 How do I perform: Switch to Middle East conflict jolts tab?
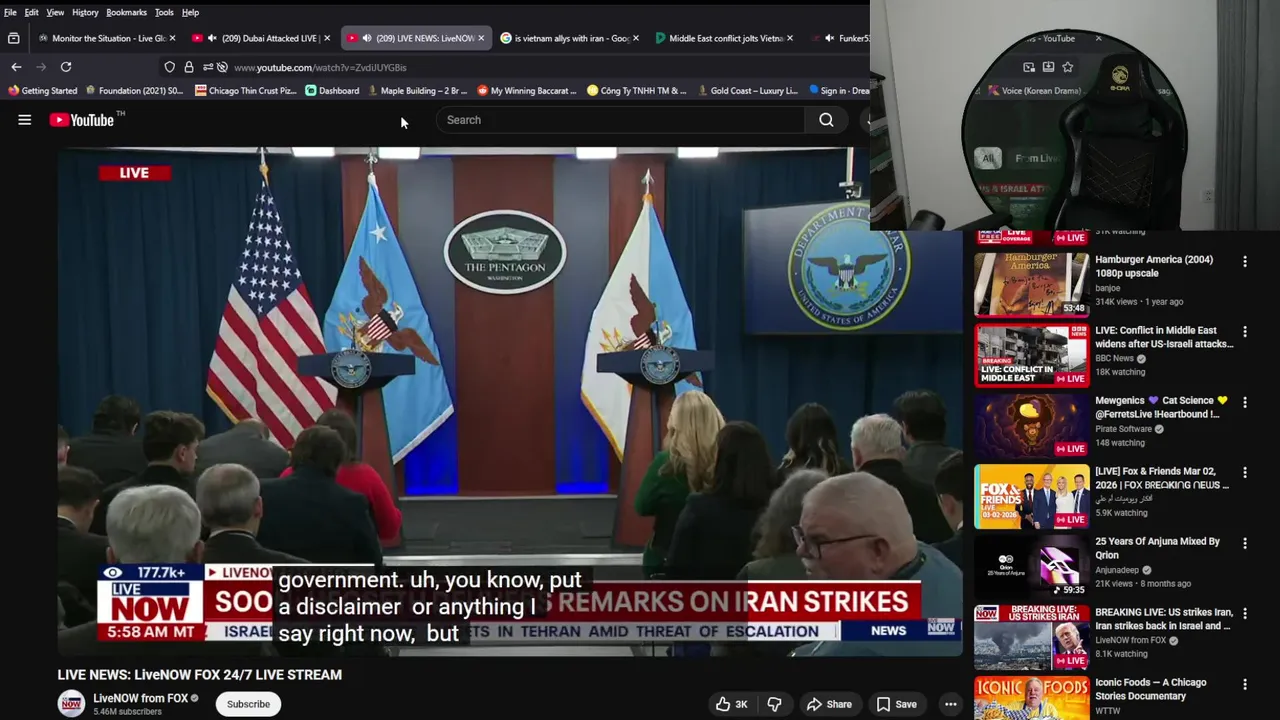pos(724,38)
